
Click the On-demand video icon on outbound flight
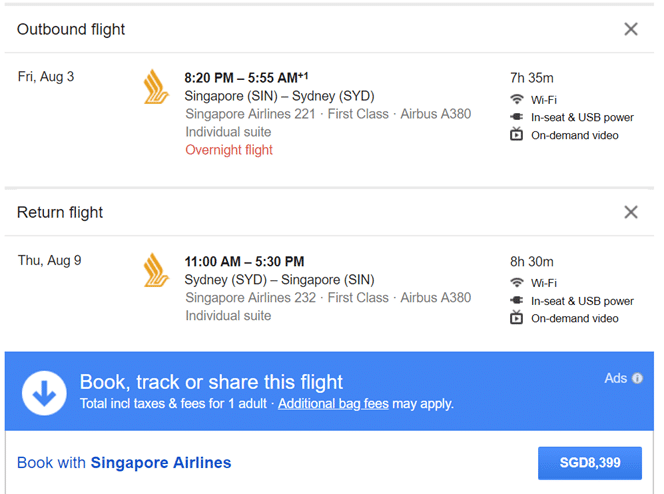pyautogui.click(x=516, y=134)
